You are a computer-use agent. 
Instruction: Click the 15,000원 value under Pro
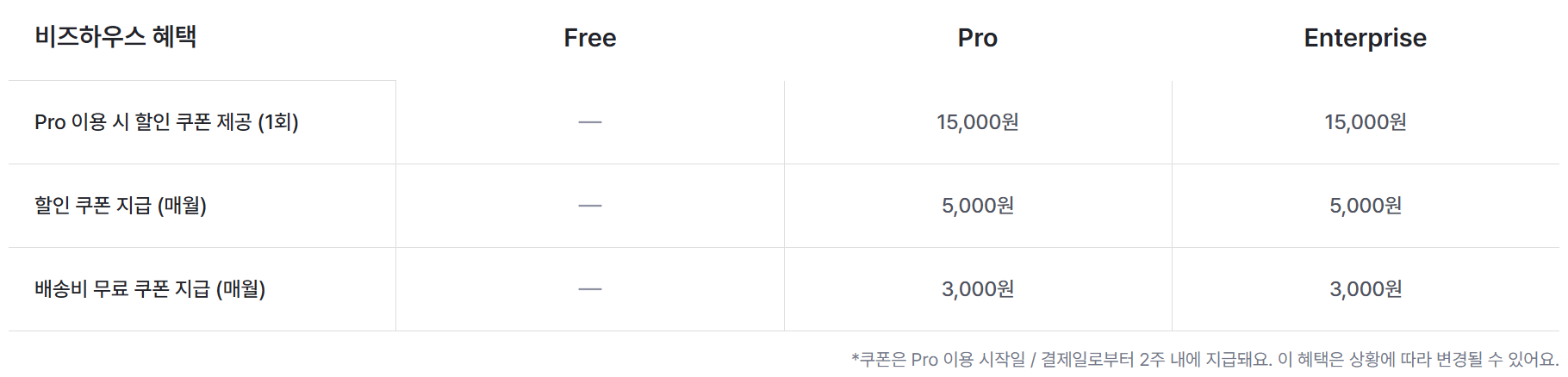[x=978, y=122]
